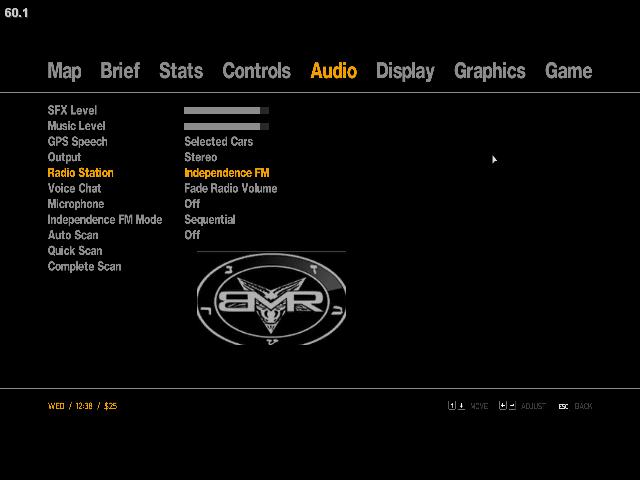Toggle the Microphone Off setting
Viewport: 640px width, 480px height.
click(x=192, y=204)
